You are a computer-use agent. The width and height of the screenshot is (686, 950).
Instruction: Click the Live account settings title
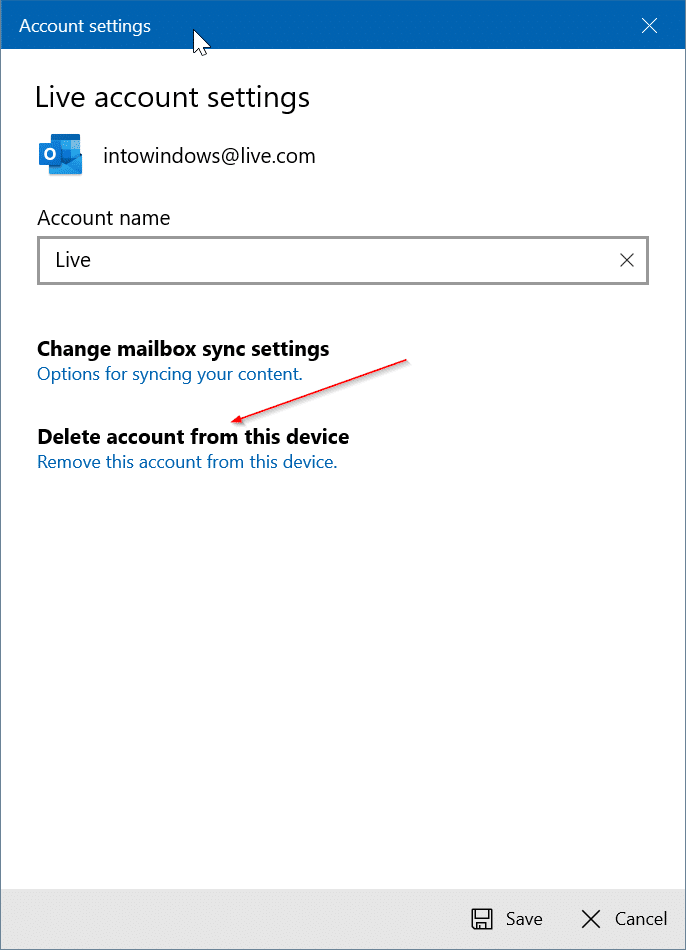click(172, 98)
